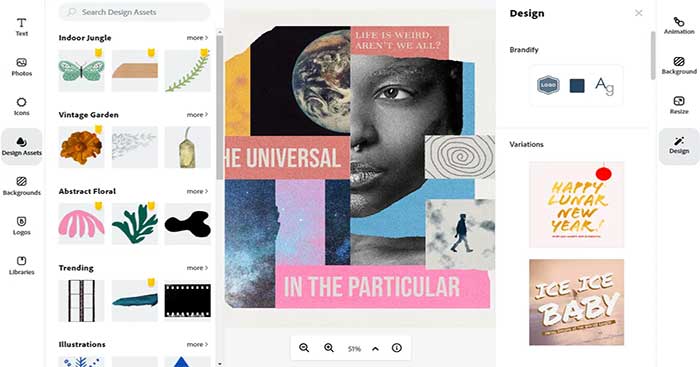Open the Photos panel

pos(21,67)
